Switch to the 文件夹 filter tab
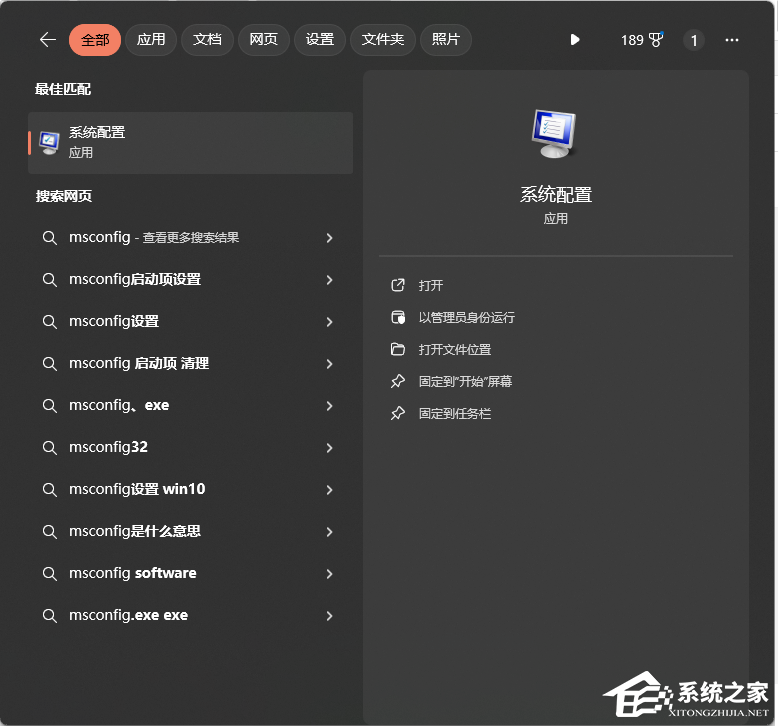Viewport: 778px width, 726px height. point(383,40)
